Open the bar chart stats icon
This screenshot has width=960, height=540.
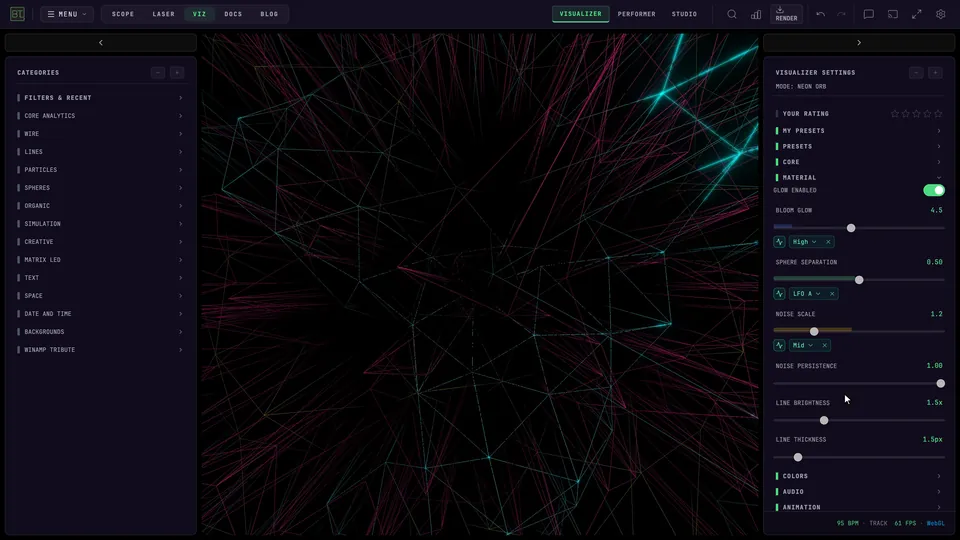(756, 14)
